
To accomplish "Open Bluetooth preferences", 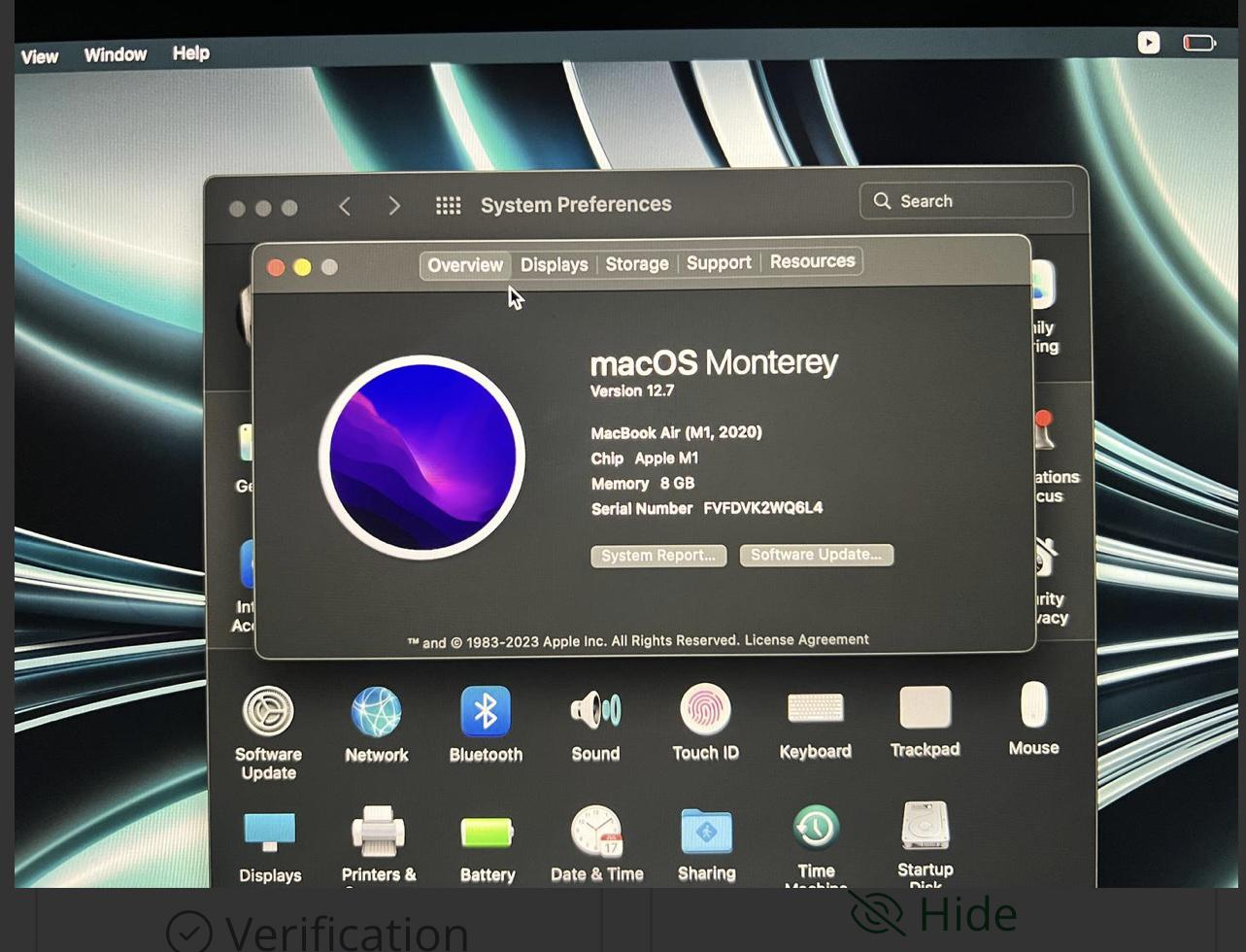I will [x=486, y=724].
